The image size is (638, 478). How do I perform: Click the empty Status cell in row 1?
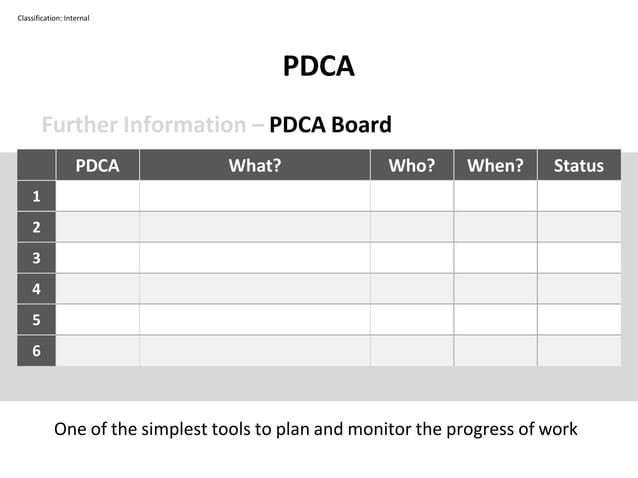579,196
